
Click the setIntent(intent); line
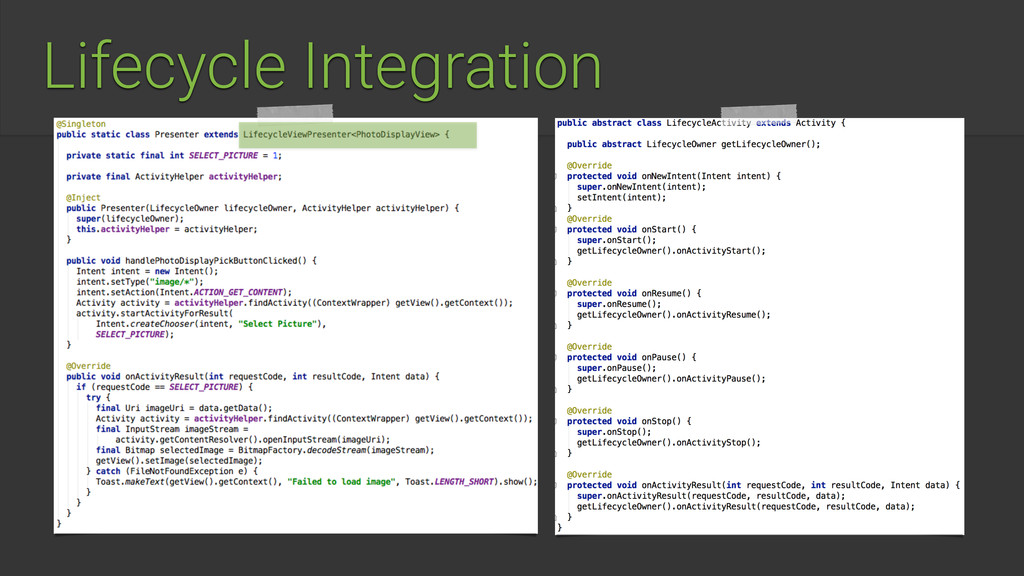pos(622,197)
